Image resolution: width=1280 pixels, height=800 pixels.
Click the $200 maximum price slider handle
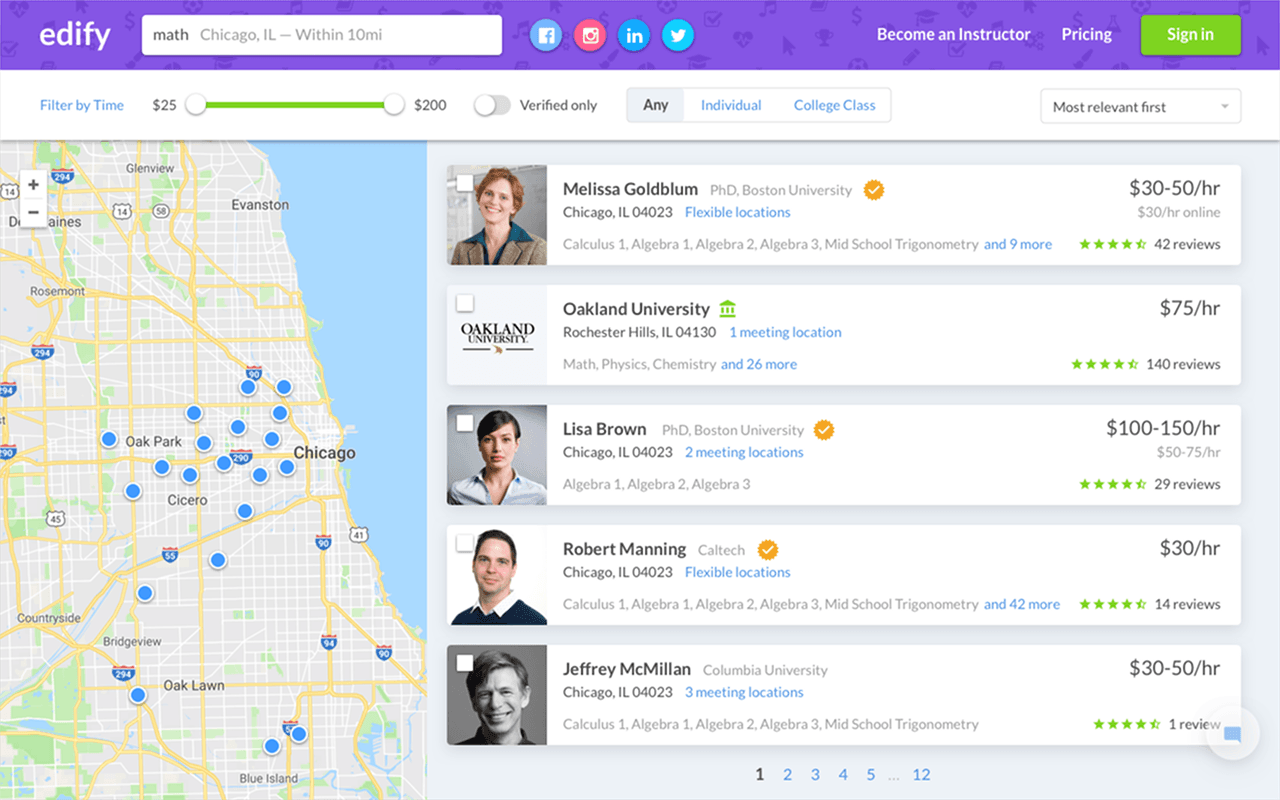point(394,105)
